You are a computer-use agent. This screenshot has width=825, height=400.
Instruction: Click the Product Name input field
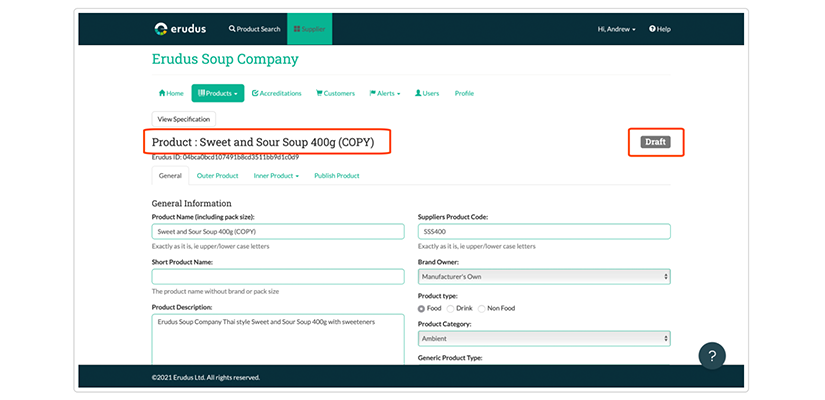point(278,232)
